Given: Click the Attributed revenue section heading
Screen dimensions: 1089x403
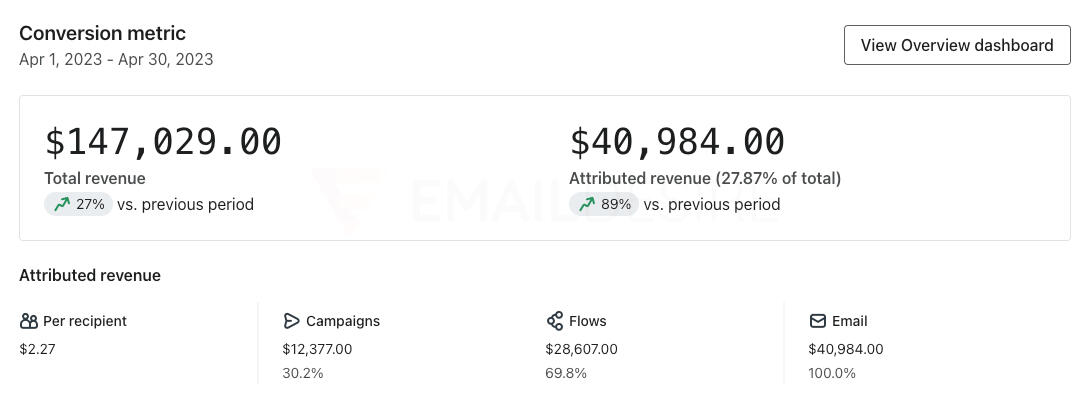Looking at the screenshot, I should [x=90, y=275].
